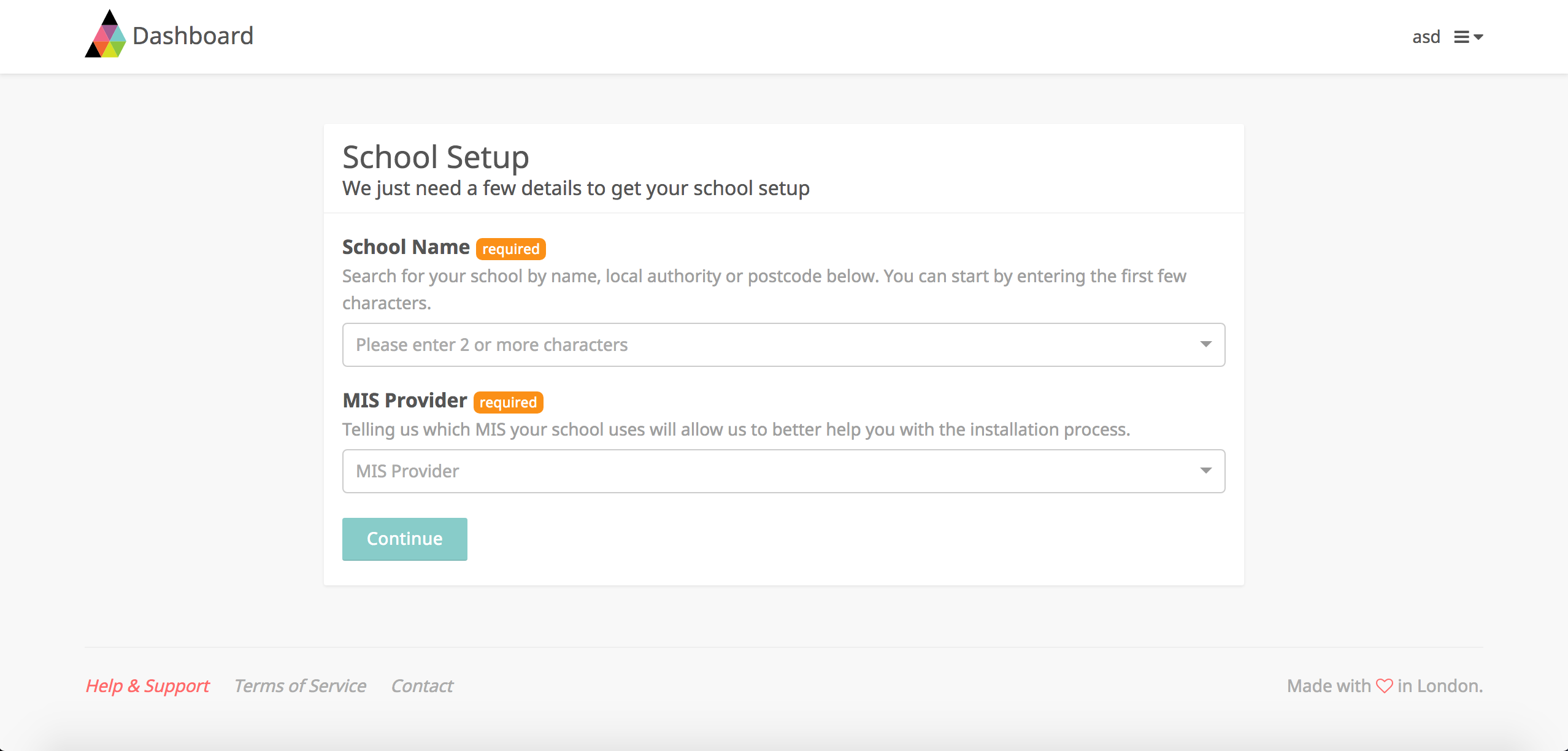Viewport: 1568px width, 751px height.
Task: Click the required badge beside School Name
Action: tap(510, 249)
